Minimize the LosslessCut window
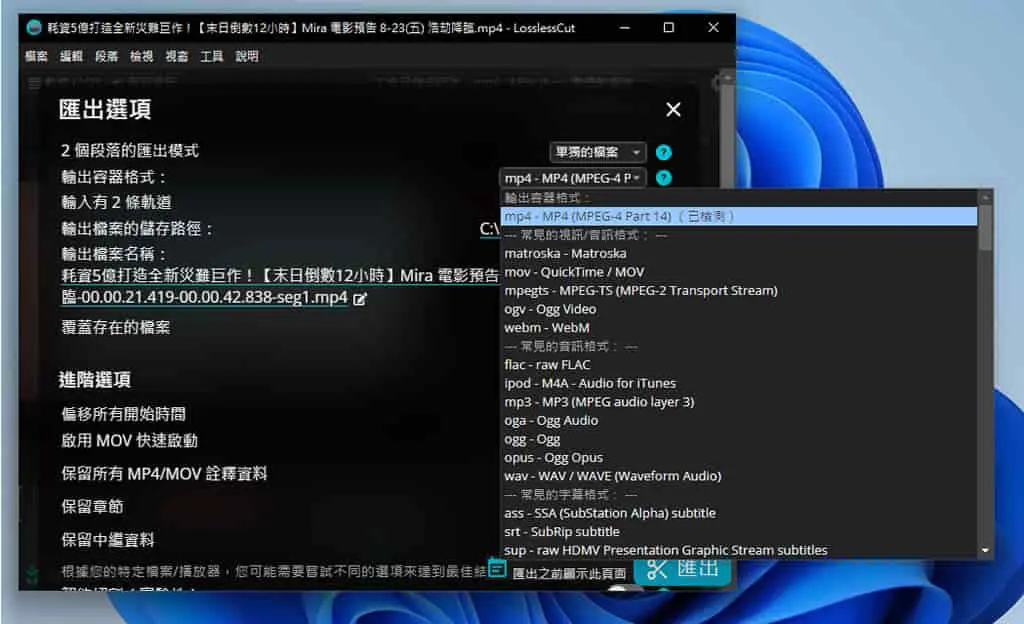 tap(625, 27)
